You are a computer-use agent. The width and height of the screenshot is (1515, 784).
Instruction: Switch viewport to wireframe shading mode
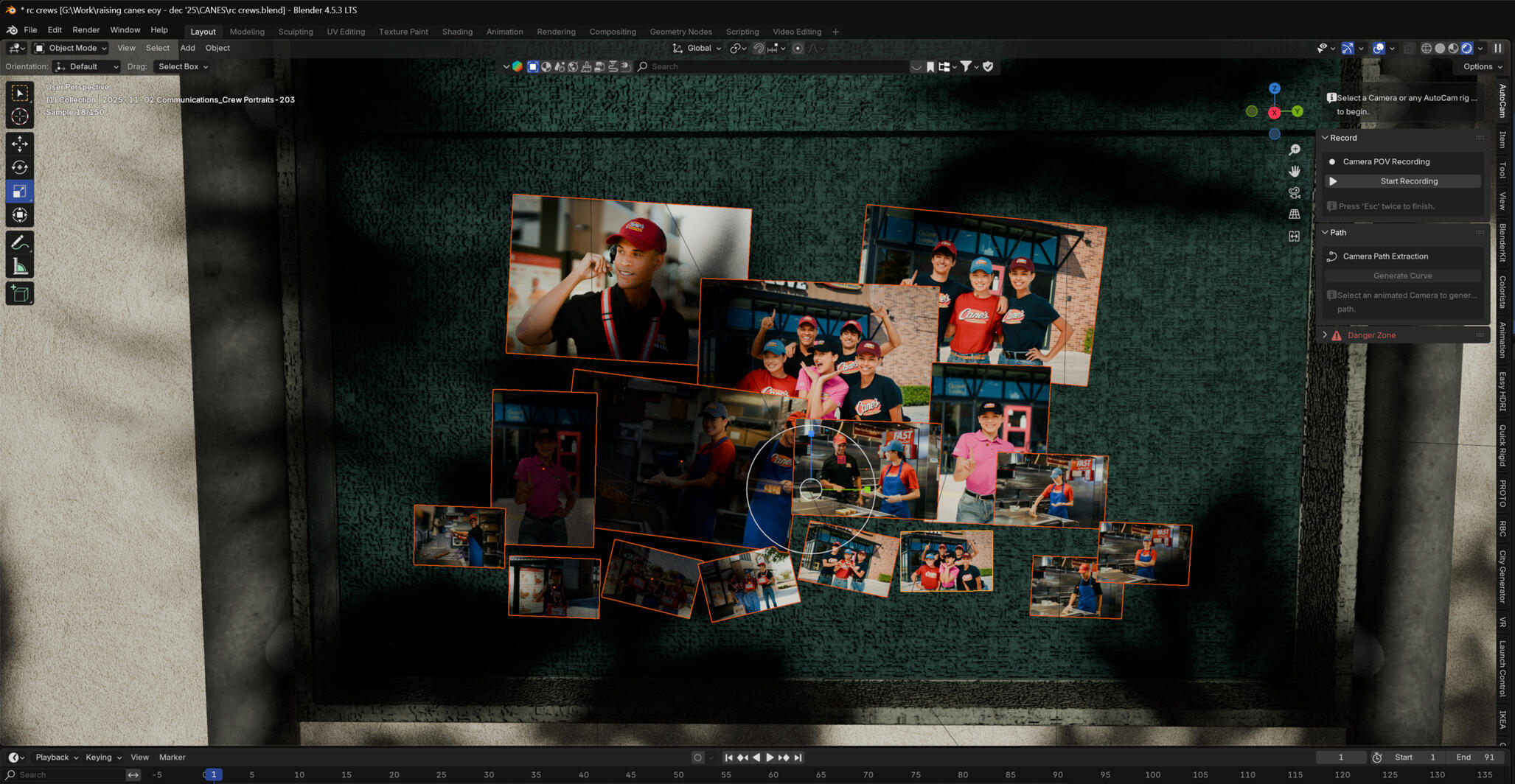pyautogui.click(x=1426, y=48)
